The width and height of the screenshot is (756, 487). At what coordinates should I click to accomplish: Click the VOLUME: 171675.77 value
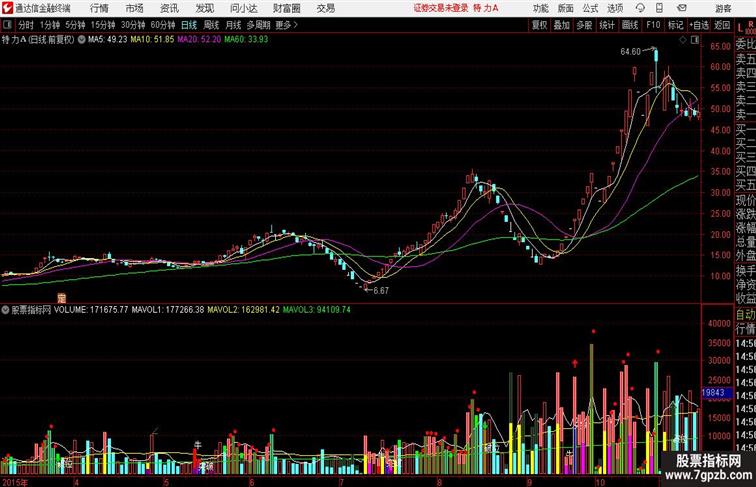91,310
